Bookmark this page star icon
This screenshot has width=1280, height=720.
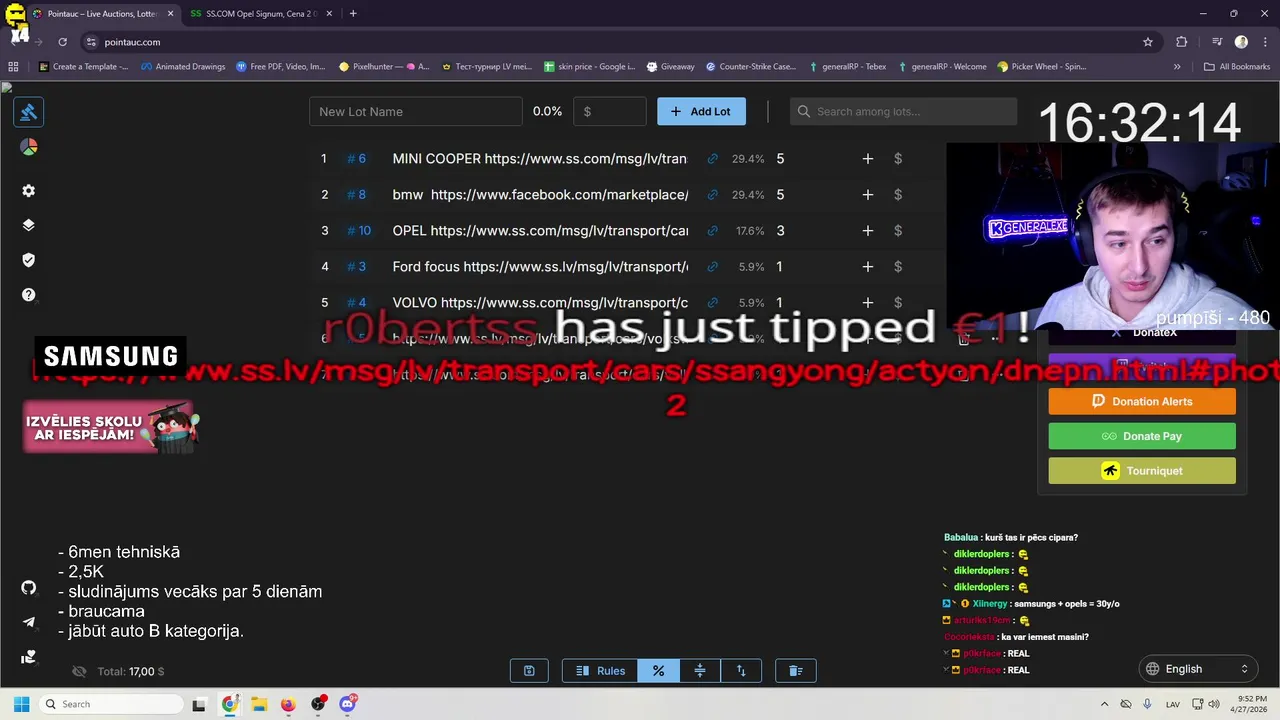[x=1148, y=42]
